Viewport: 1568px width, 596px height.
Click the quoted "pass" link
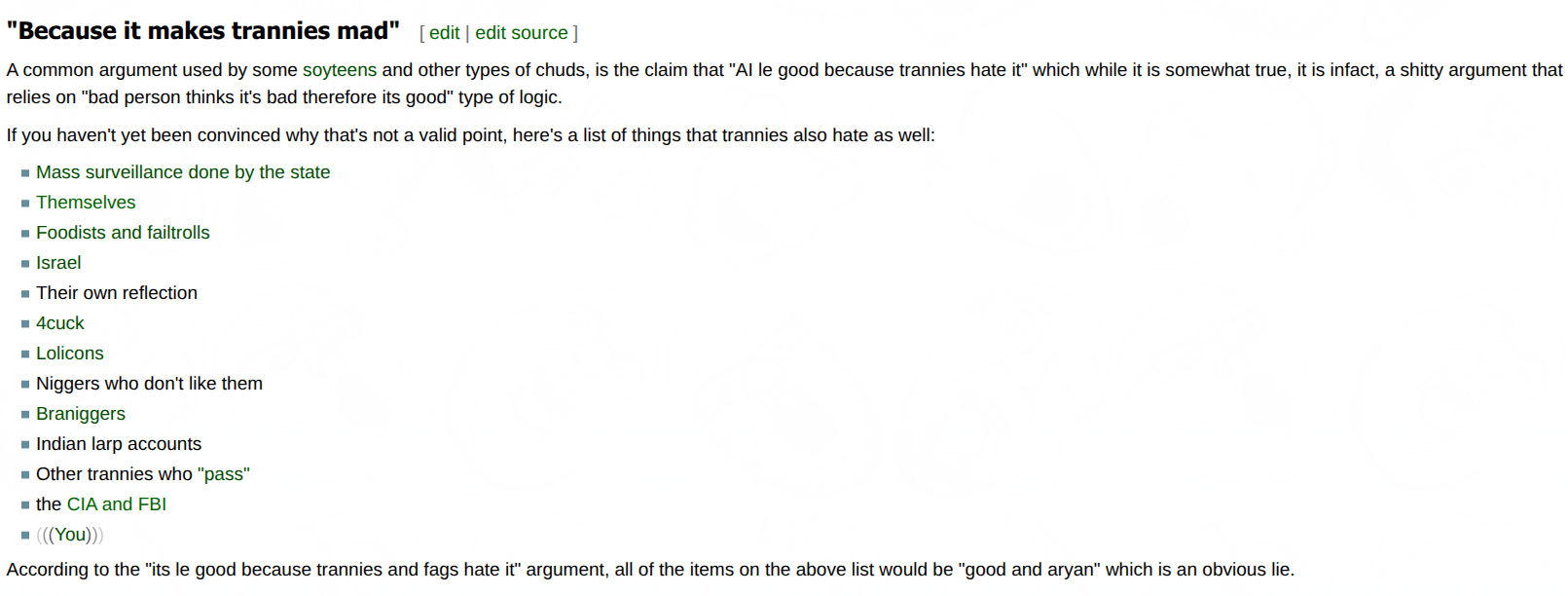pos(224,474)
